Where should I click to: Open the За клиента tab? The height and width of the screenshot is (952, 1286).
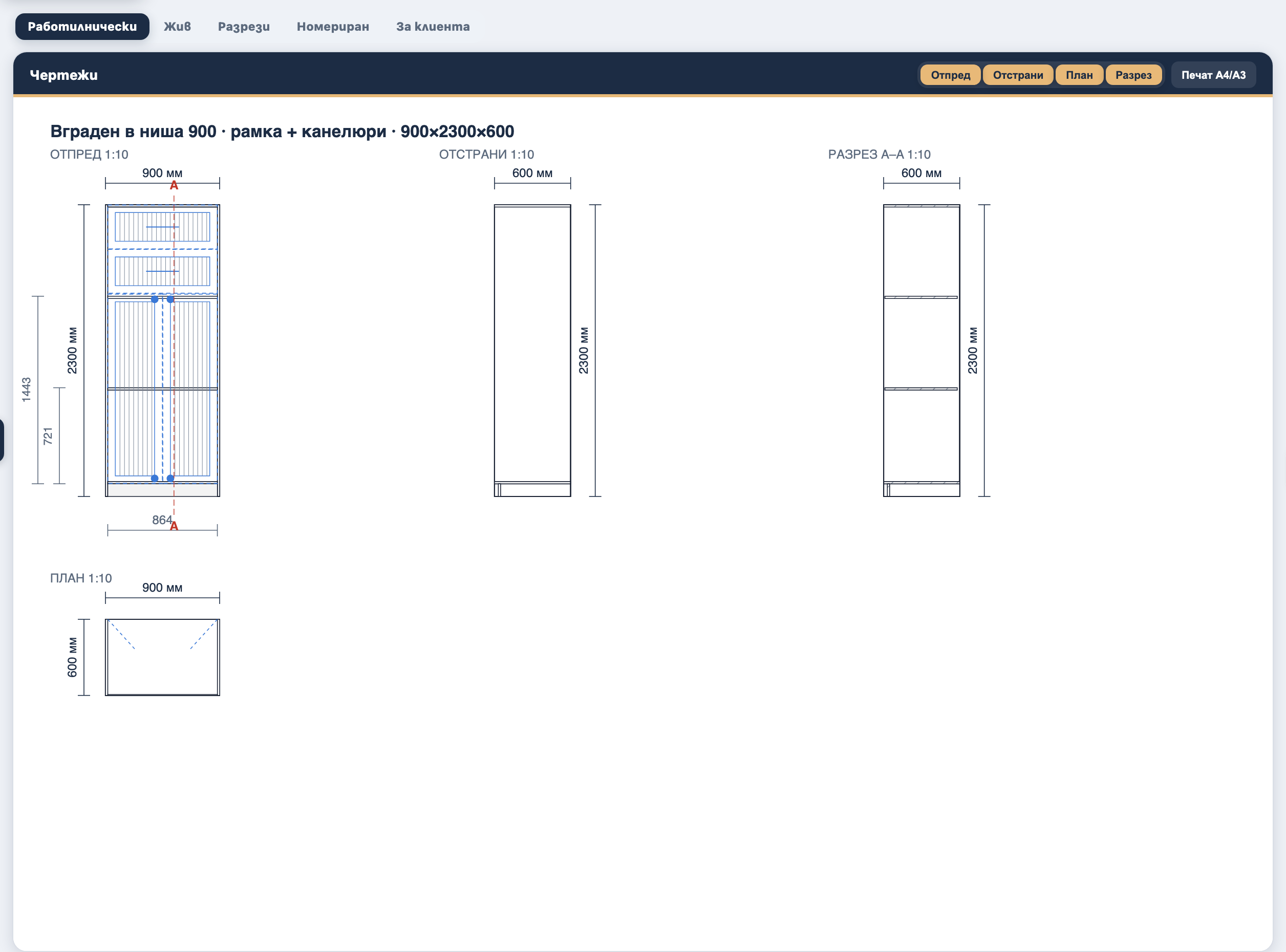tap(433, 27)
